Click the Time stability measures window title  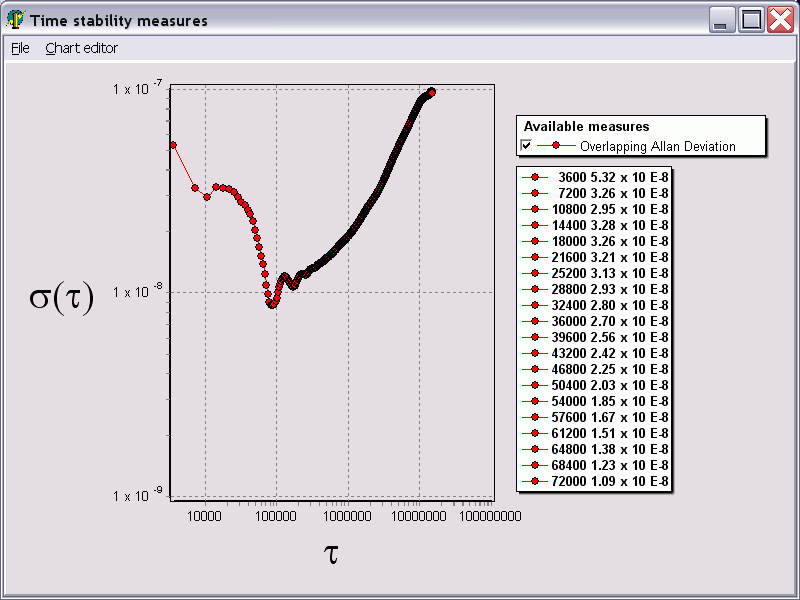click(119, 20)
